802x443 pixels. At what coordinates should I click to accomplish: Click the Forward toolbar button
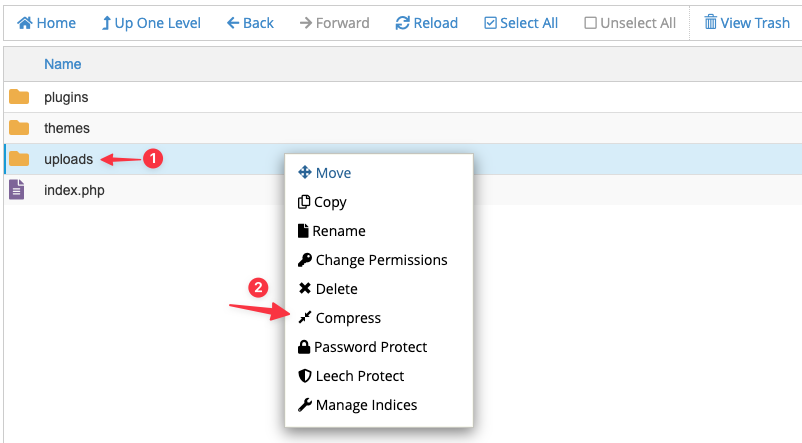335,23
